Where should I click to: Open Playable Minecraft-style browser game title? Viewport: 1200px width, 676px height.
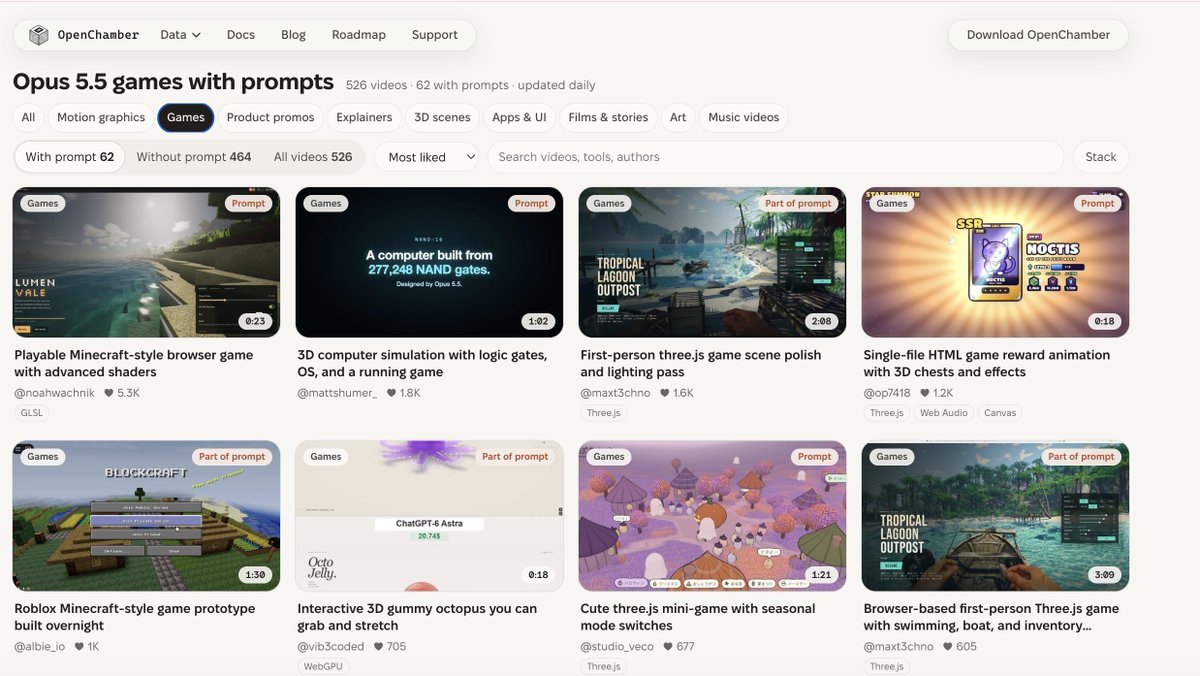pos(134,364)
